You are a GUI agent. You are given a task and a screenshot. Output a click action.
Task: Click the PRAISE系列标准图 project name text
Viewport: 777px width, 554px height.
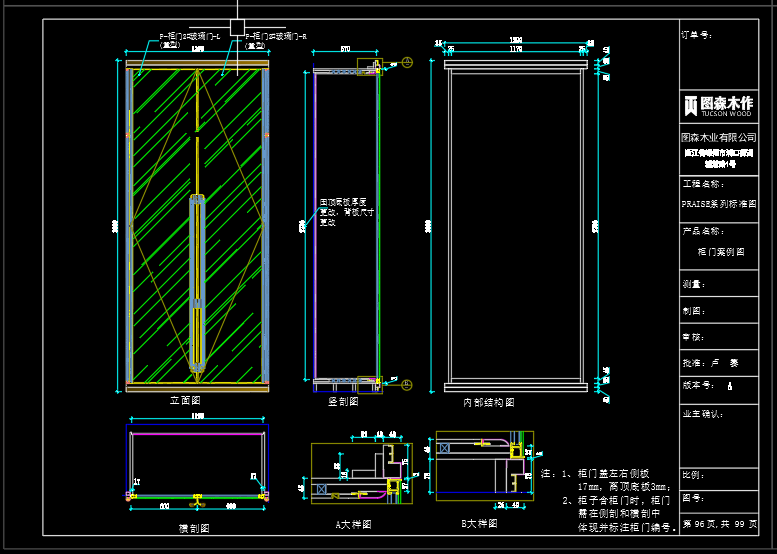click(718, 203)
